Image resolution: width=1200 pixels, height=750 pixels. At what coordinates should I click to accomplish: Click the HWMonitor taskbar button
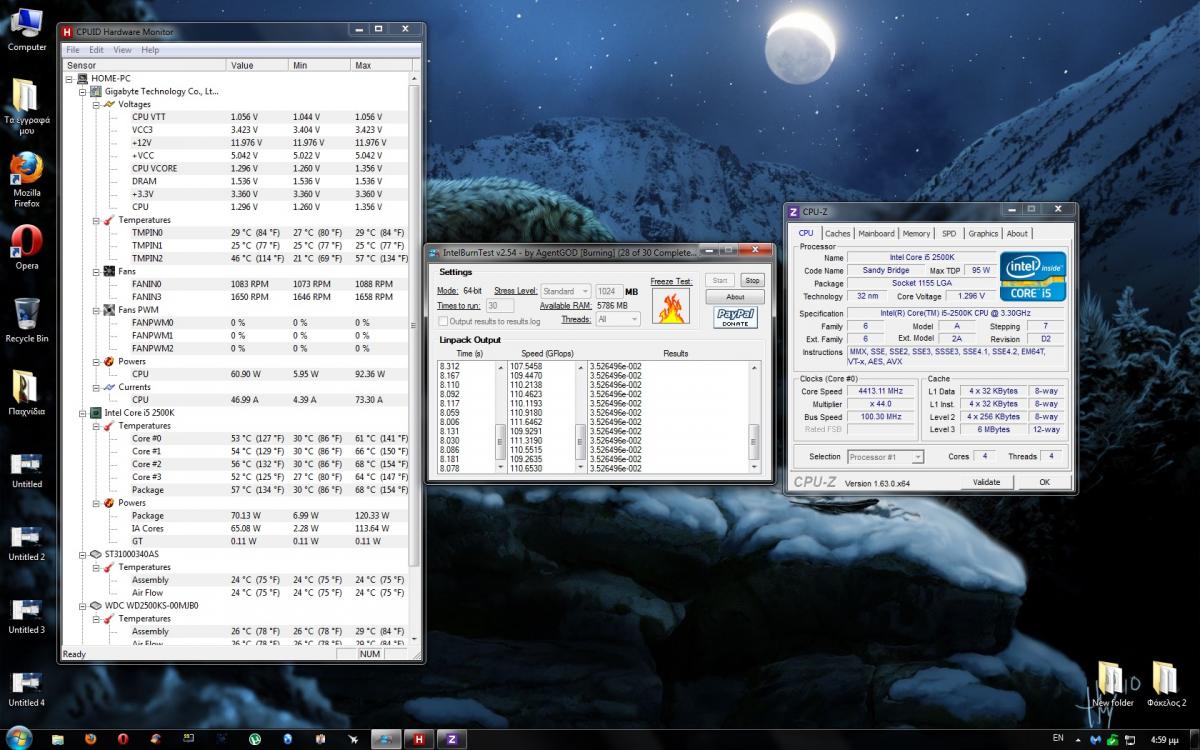tap(417, 739)
